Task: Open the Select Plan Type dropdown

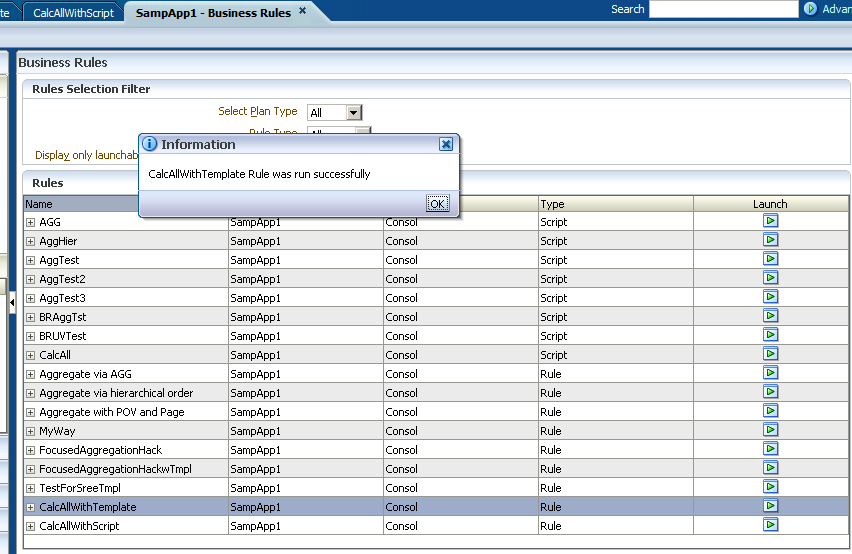Action: point(353,112)
